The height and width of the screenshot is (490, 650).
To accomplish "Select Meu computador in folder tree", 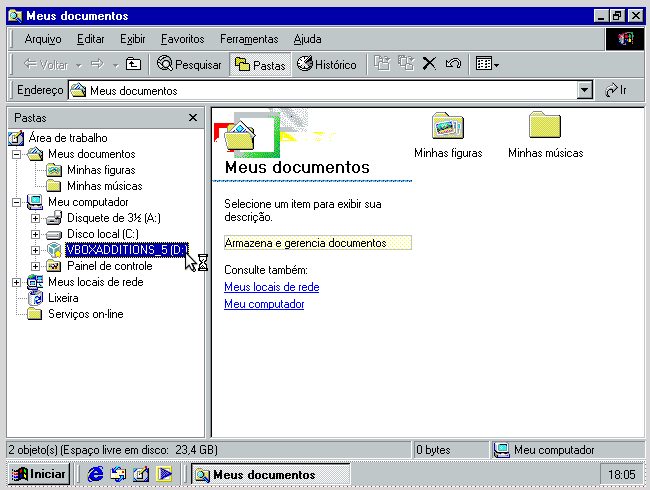I will point(88,202).
